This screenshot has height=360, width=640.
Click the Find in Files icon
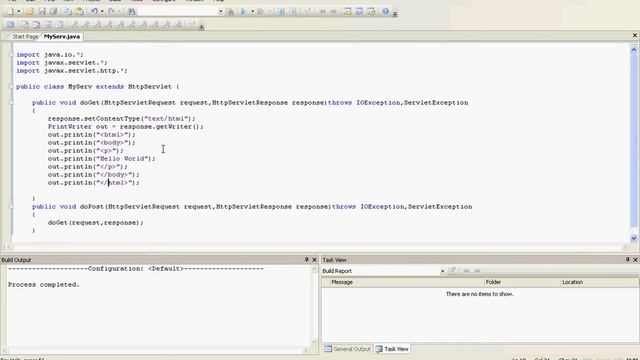pos(230,11)
